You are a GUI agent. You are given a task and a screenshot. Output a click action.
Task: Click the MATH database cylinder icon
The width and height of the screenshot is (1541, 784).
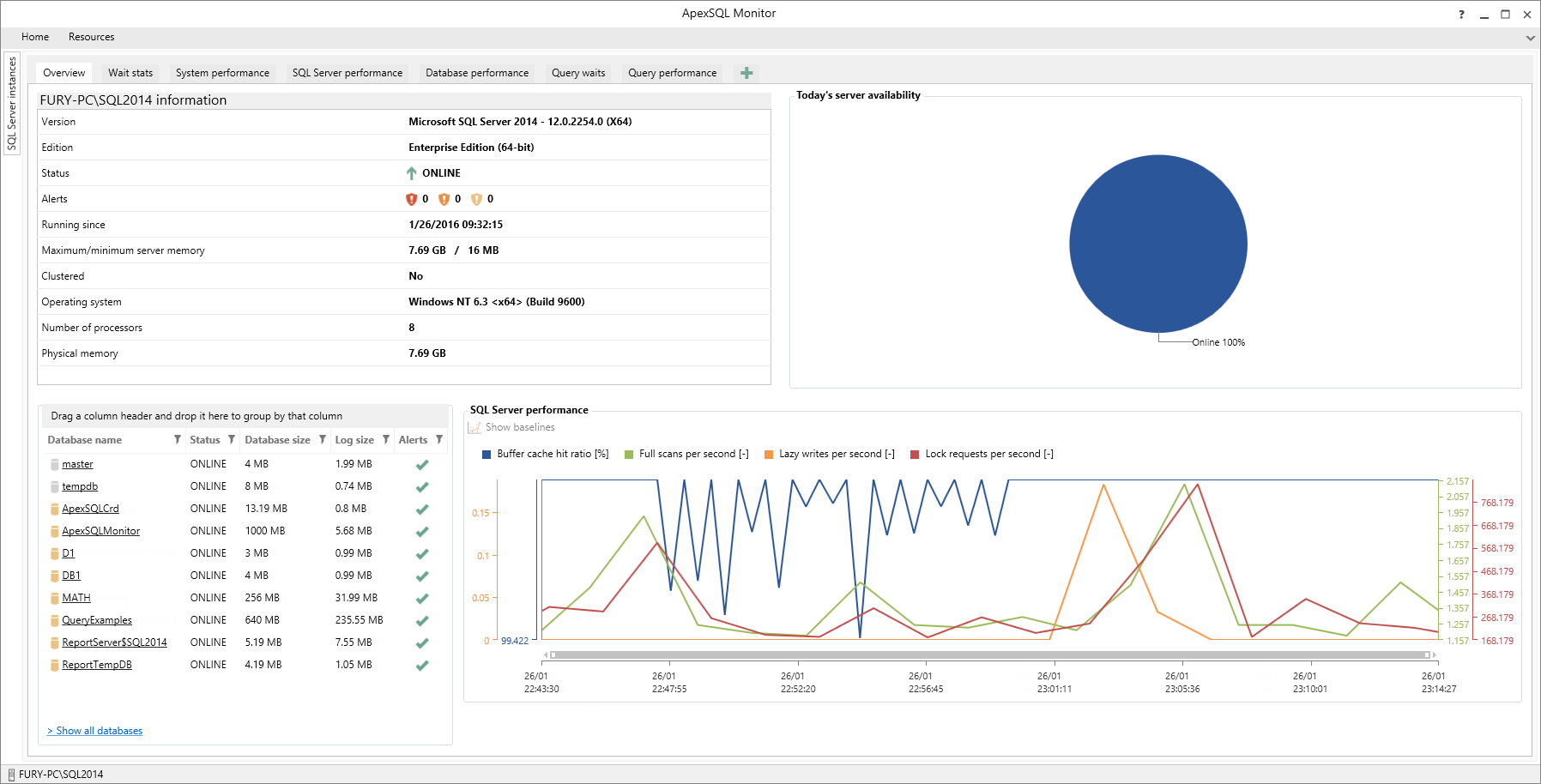[x=55, y=598]
